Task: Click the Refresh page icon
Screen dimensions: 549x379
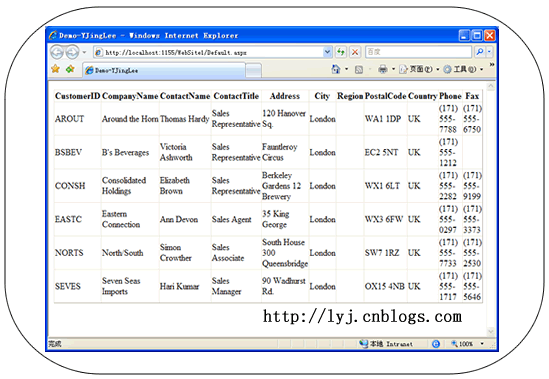Action: tap(340, 52)
